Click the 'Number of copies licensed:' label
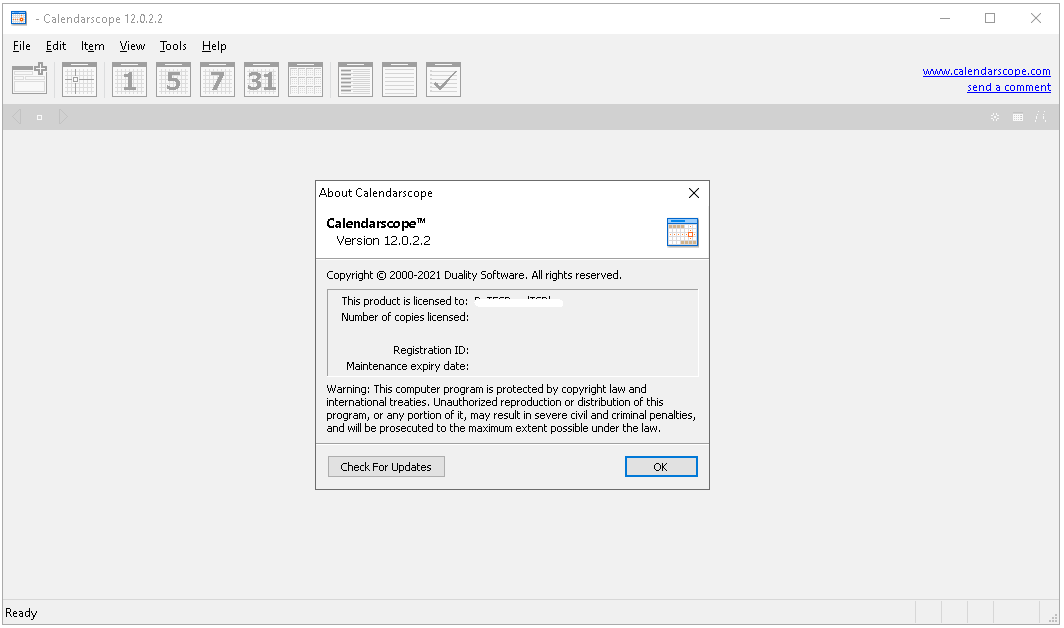The height and width of the screenshot is (628, 1064). (x=404, y=318)
